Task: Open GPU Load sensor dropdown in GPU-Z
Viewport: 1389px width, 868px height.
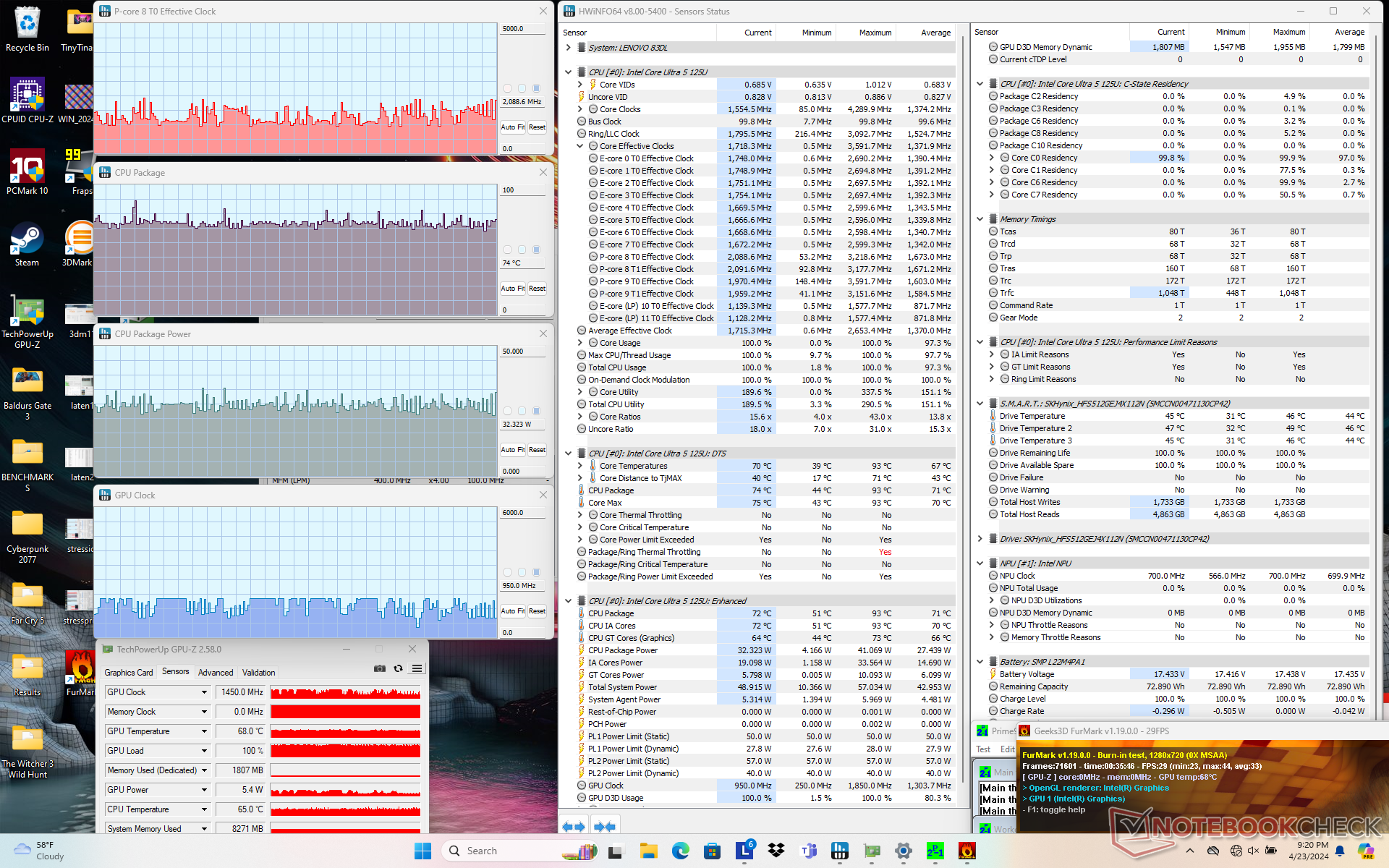Action: coord(204,751)
